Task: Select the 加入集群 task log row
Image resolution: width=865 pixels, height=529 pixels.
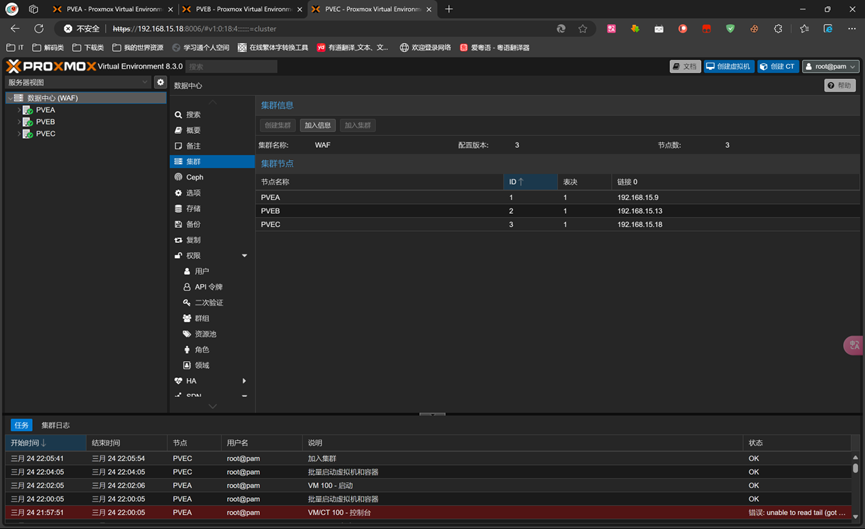Action: (429, 458)
